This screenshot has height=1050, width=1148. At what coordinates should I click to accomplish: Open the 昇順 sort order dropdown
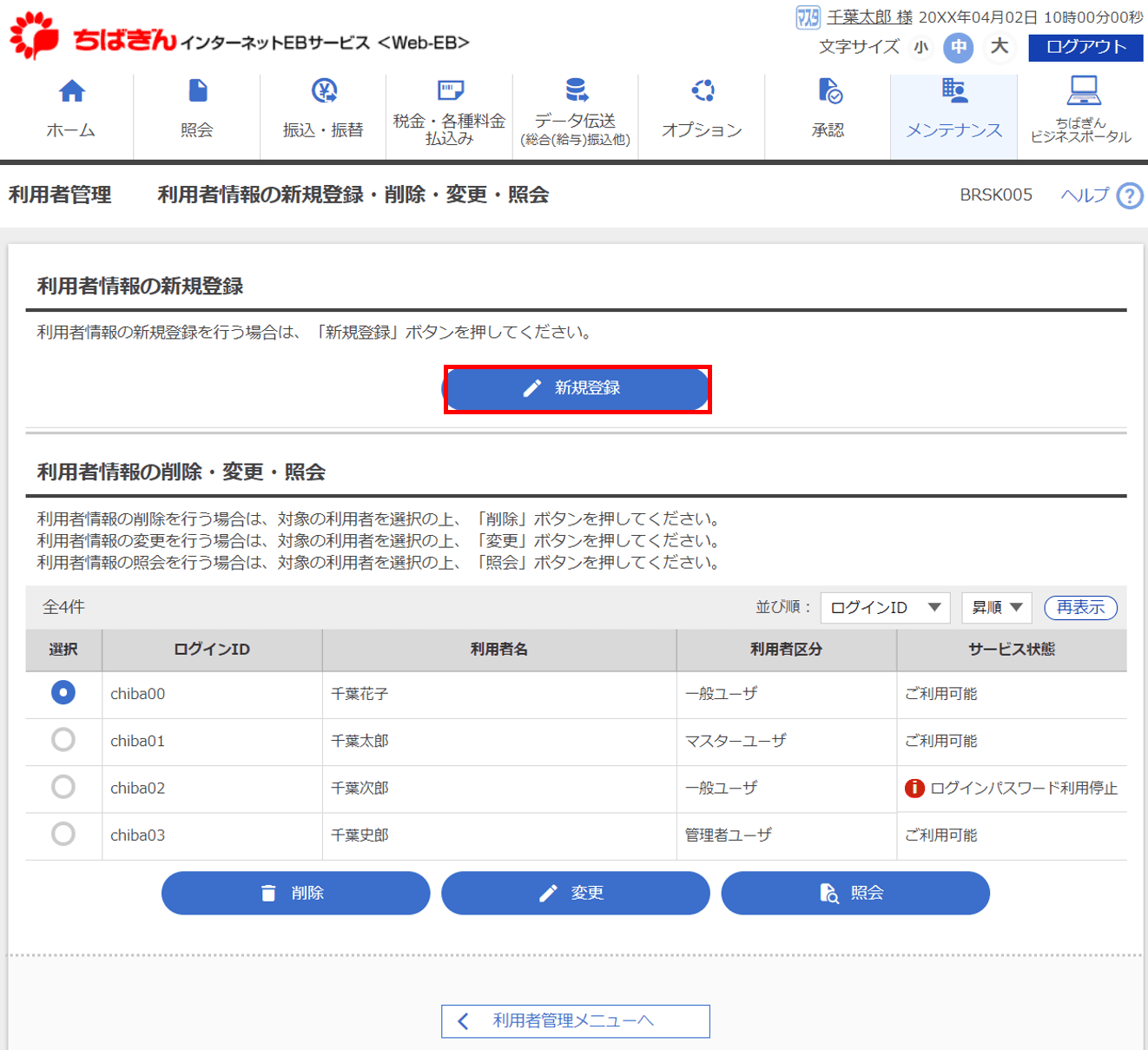click(x=996, y=607)
